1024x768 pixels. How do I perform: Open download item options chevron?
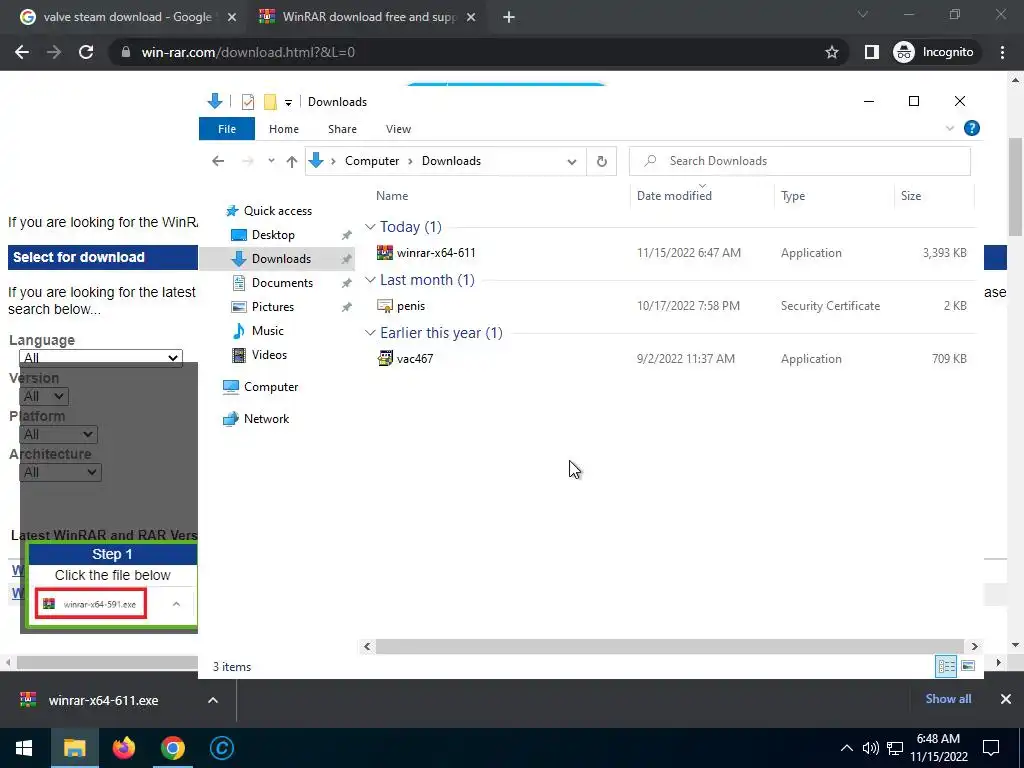tap(213, 700)
